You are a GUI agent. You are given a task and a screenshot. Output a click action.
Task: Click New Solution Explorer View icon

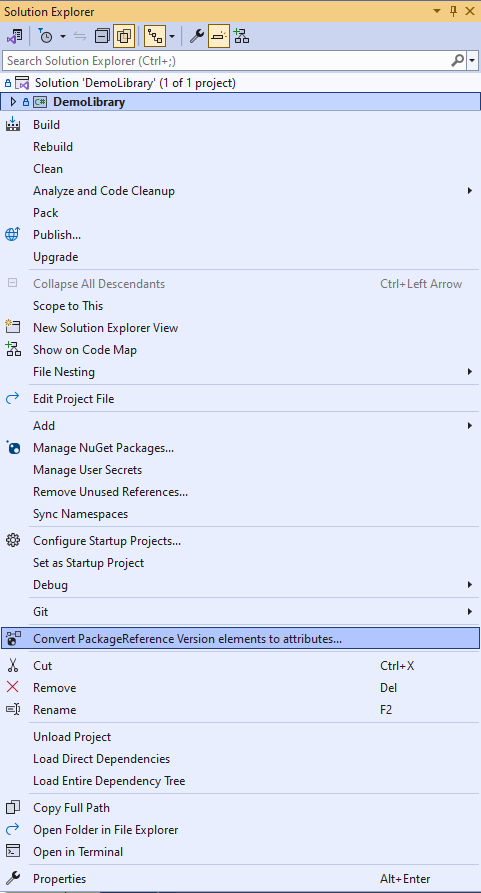click(x=13, y=327)
